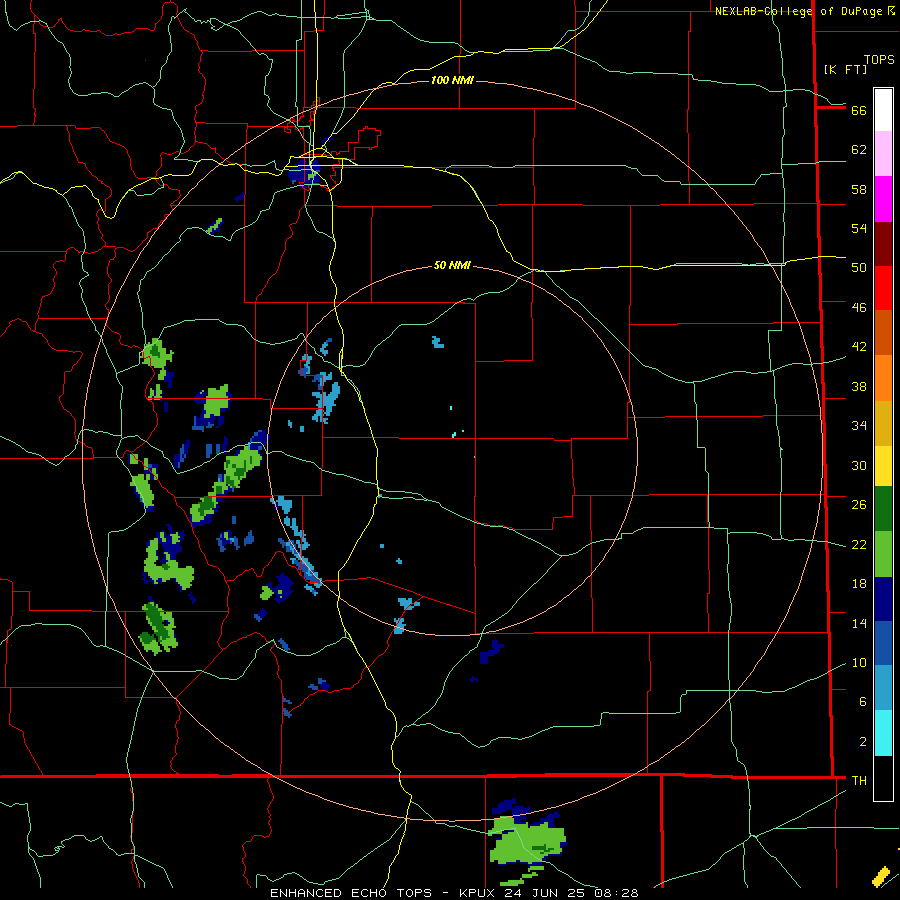
Task: Click the 26 legend value
Action: pos(859,505)
